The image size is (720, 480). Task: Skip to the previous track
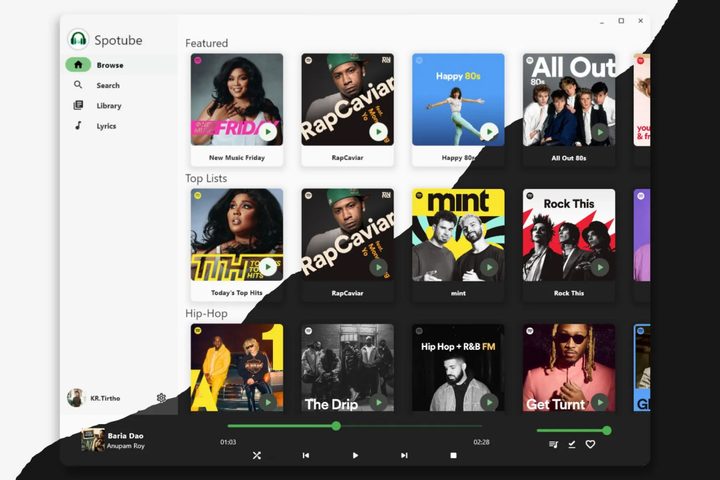click(x=306, y=455)
